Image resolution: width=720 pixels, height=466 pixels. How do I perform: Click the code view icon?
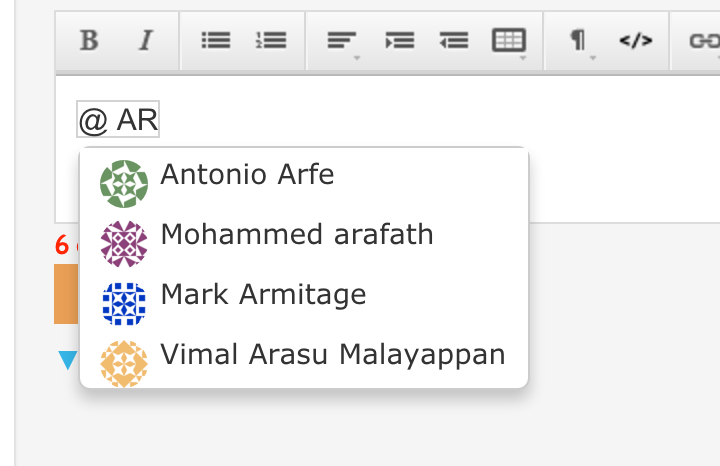coord(635,41)
